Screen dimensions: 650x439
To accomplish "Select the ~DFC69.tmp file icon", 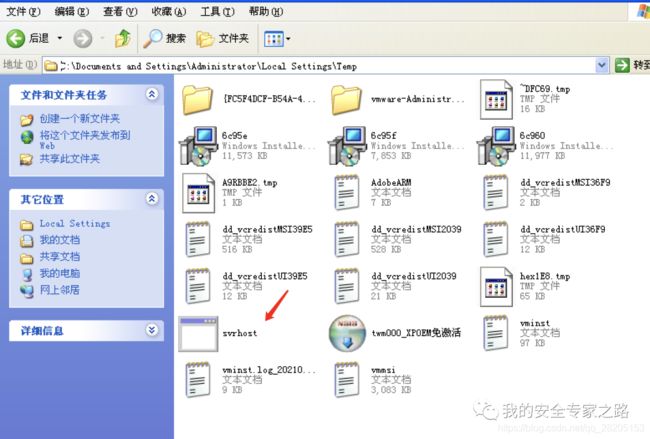I will [x=496, y=100].
